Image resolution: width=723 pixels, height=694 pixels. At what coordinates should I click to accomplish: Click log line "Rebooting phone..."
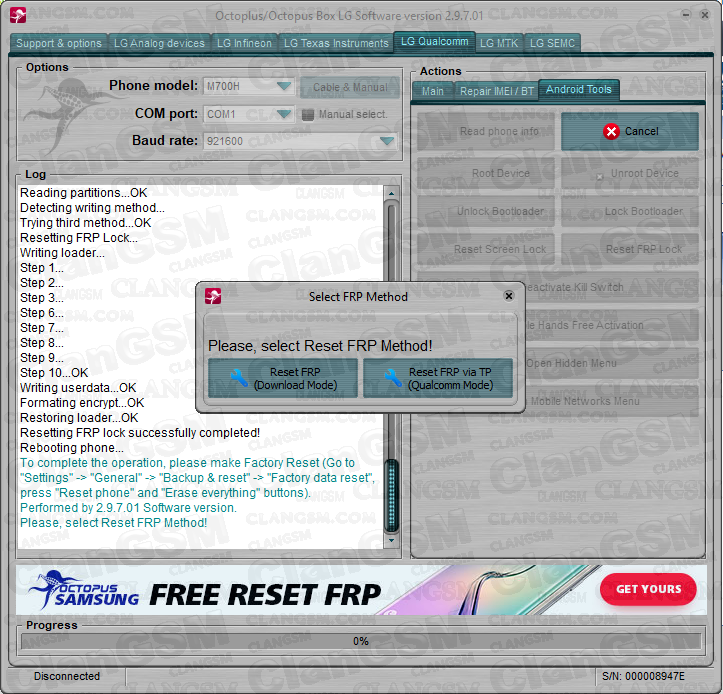71,448
